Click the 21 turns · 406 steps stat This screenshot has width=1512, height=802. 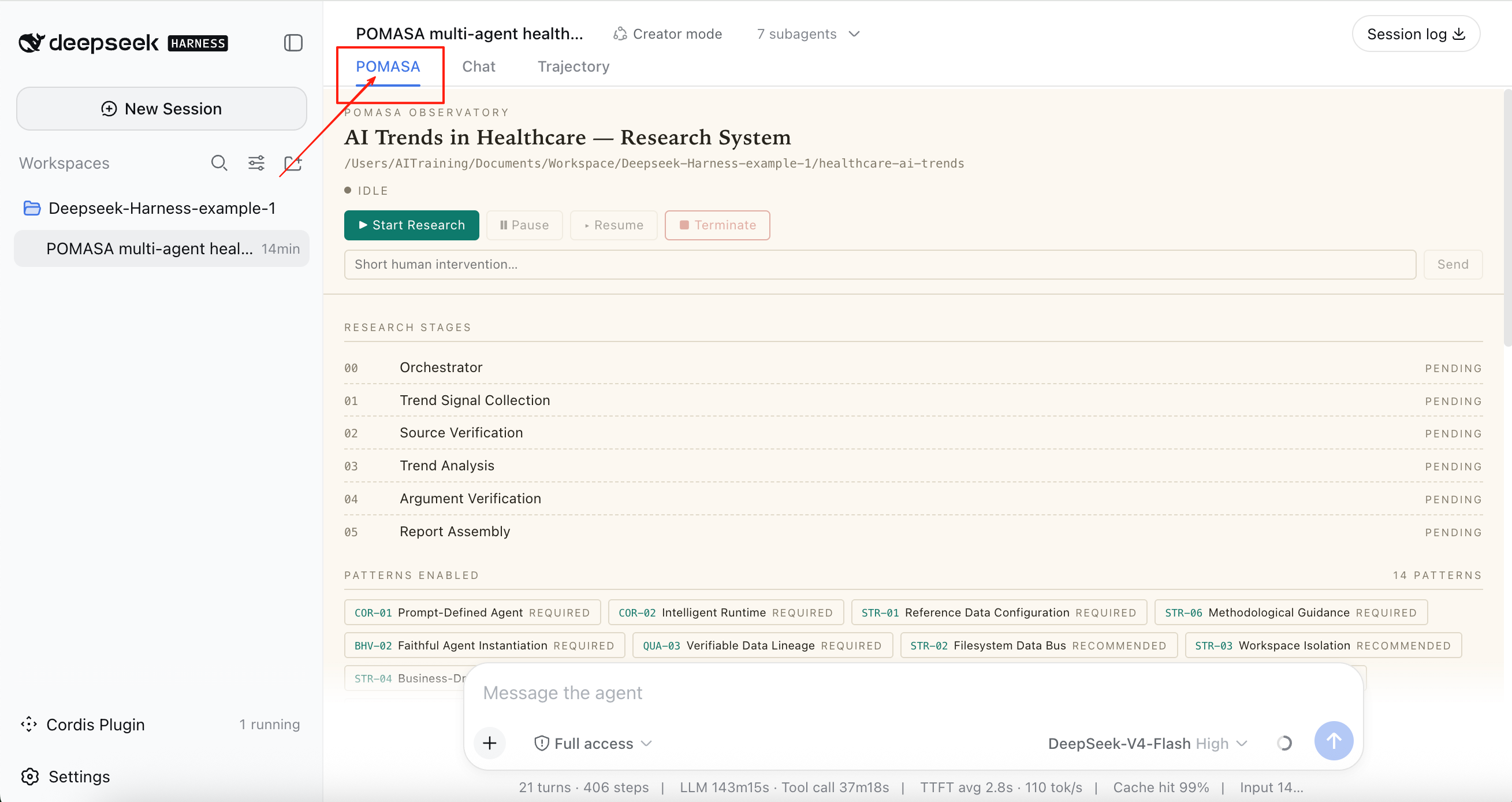click(583, 788)
